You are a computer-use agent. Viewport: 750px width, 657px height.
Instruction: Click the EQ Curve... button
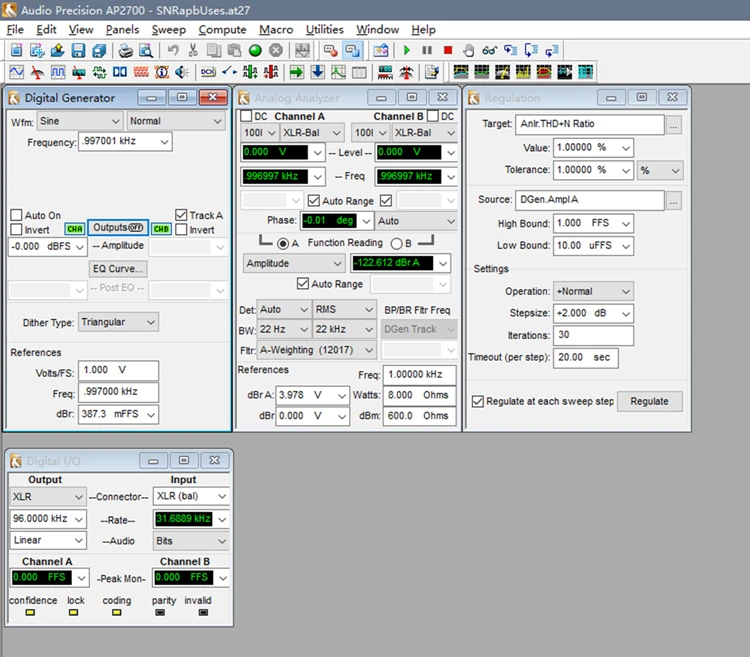pos(118,269)
